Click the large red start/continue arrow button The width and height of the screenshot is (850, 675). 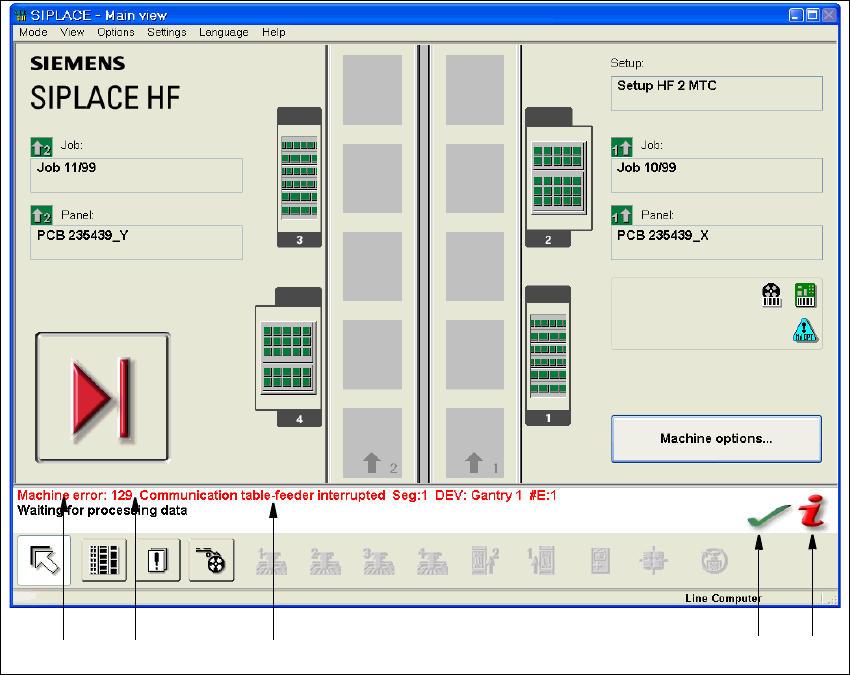pos(102,397)
